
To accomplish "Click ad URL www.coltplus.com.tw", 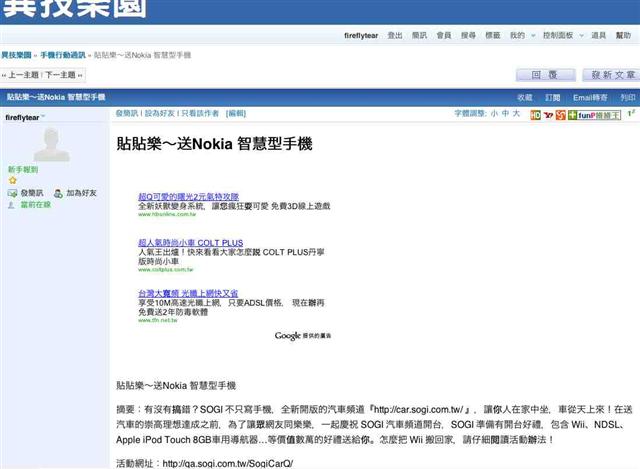I will pos(166,270).
